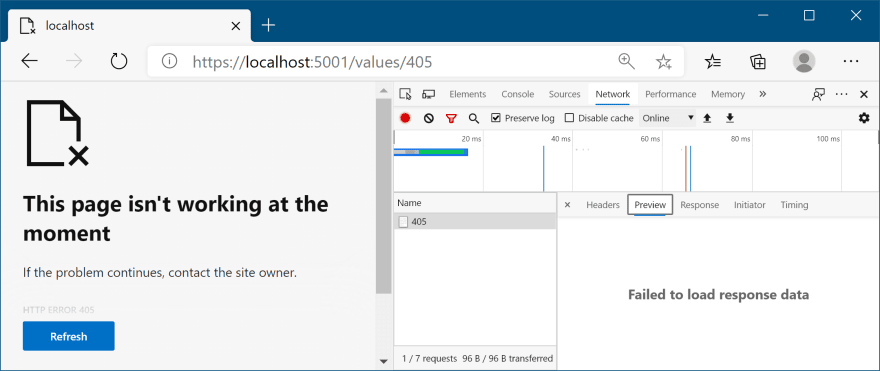Open the user profile avatar
This screenshot has width=880, height=371.
click(804, 61)
